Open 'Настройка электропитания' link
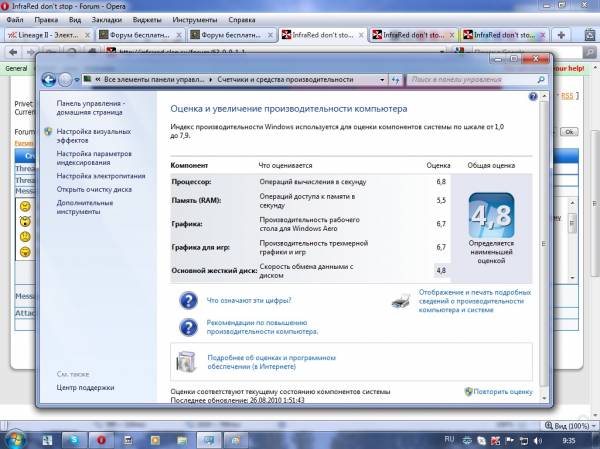 coord(101,176)
